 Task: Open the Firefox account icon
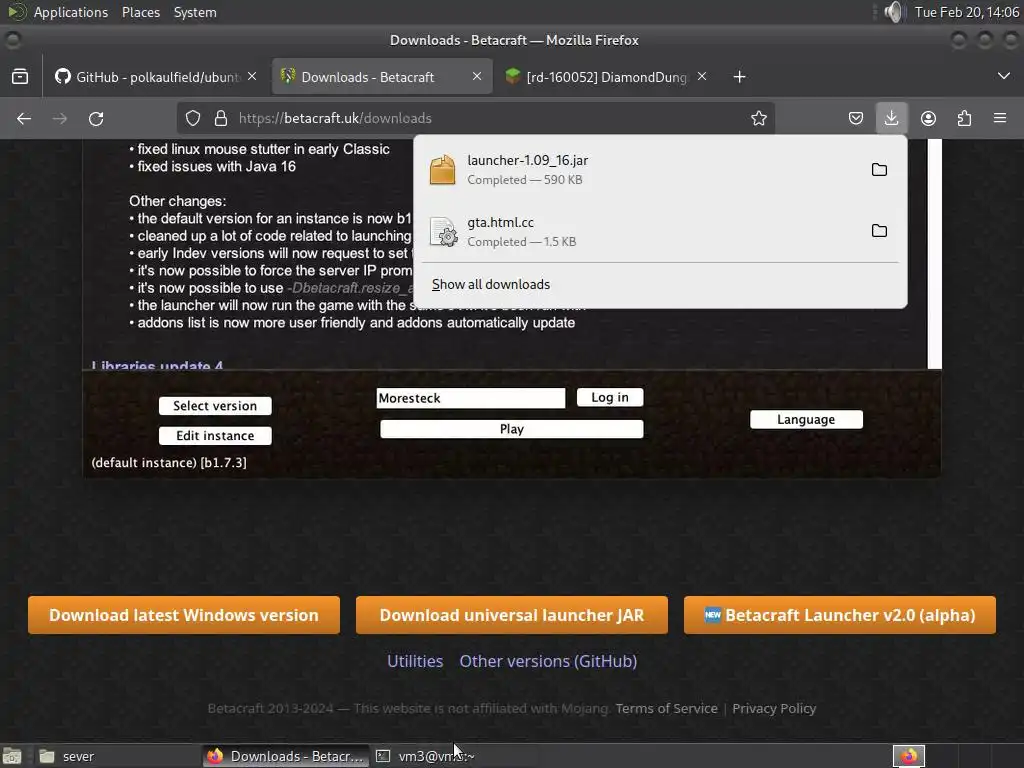click(928, 118)
